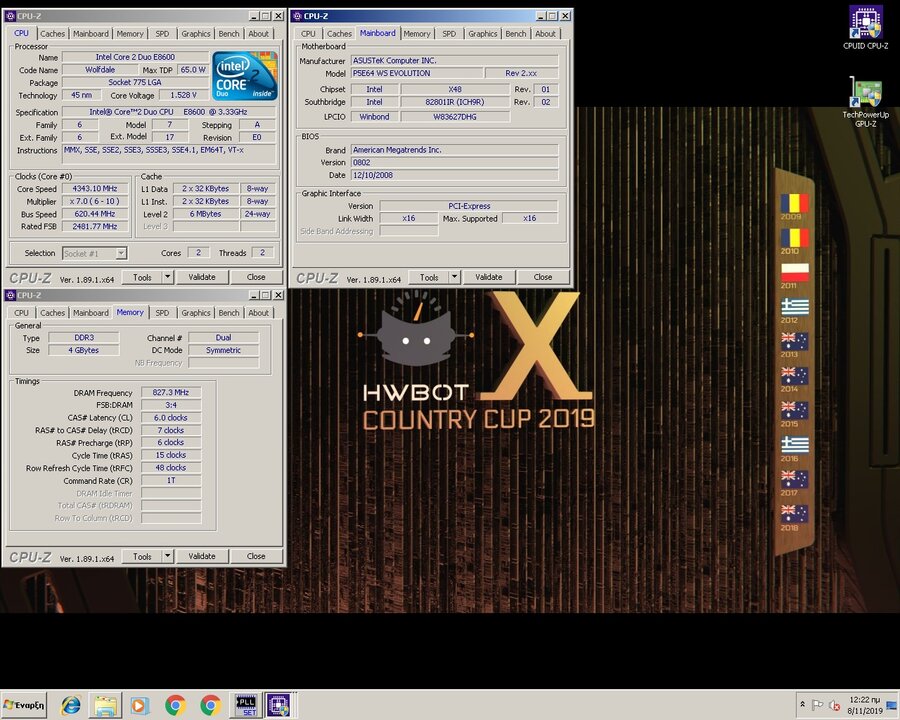This screenshot has height=720, width=900.
Task: Open SPD tab in top-left CPU-Z window
Action: [162, 33]
